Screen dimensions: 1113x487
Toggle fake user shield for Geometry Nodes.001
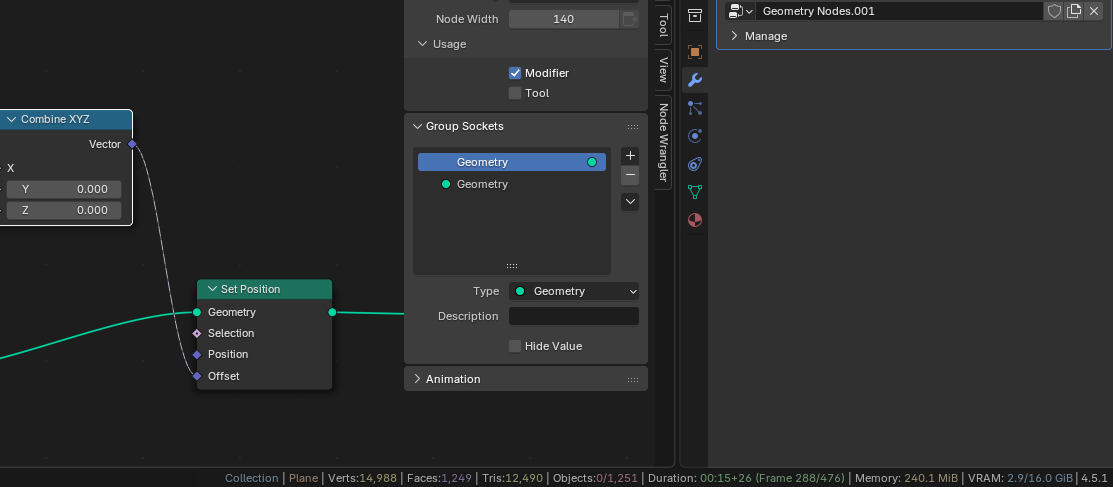click(1054, 11)
